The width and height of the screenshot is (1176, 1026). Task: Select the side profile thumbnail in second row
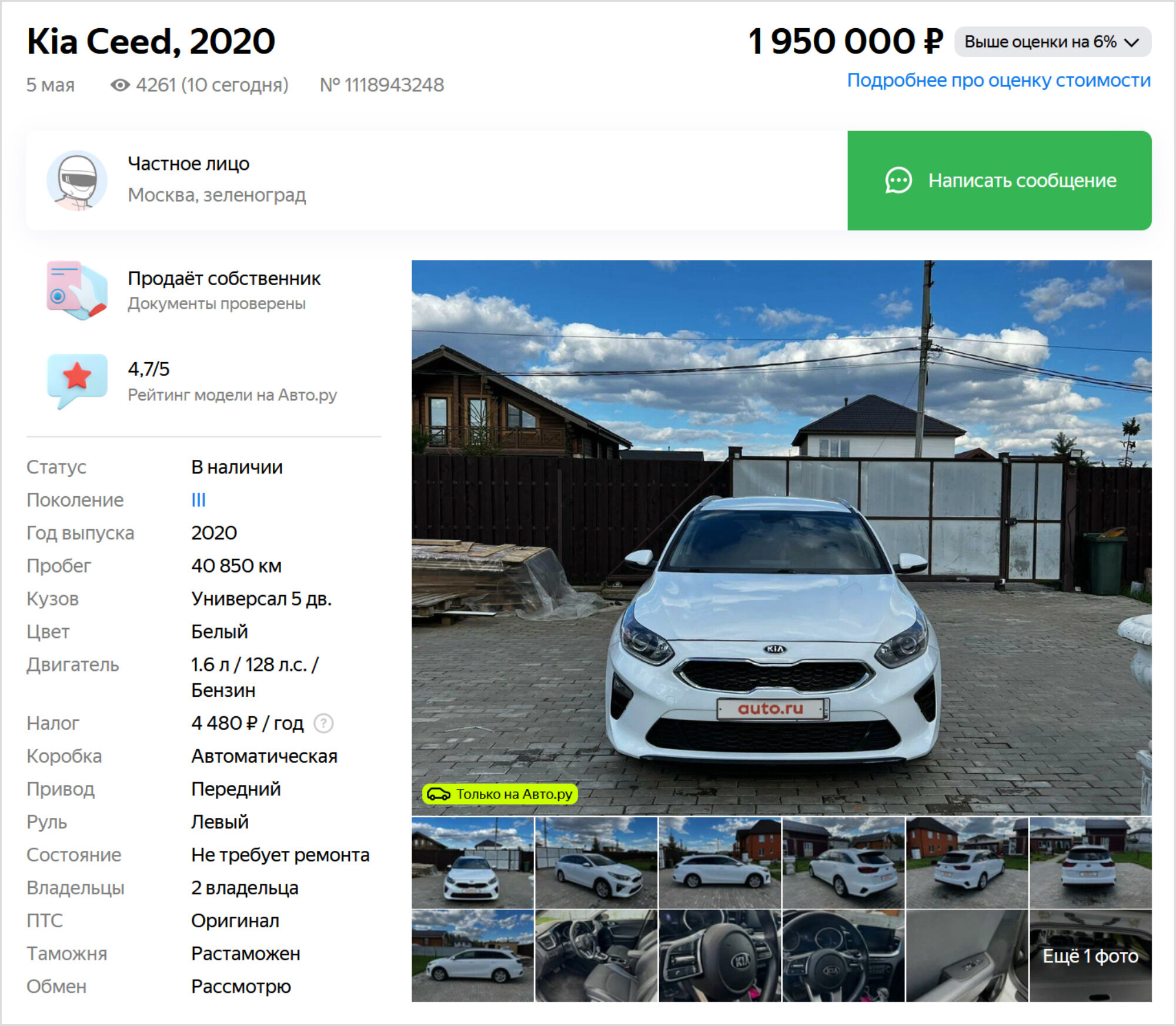pyautogui.click(x=473, y=955)
